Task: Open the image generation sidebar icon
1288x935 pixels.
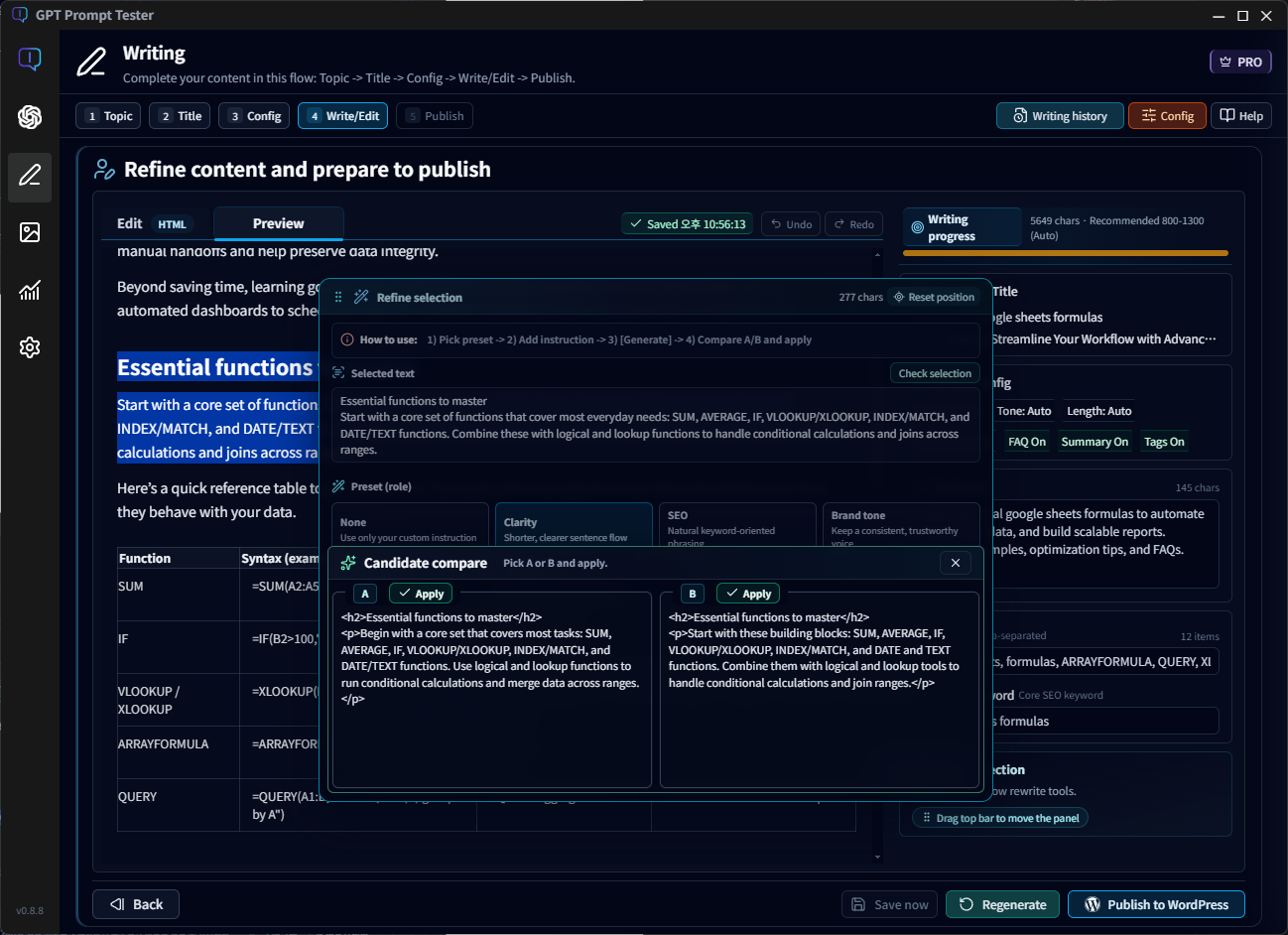Action: click(30, 232)
